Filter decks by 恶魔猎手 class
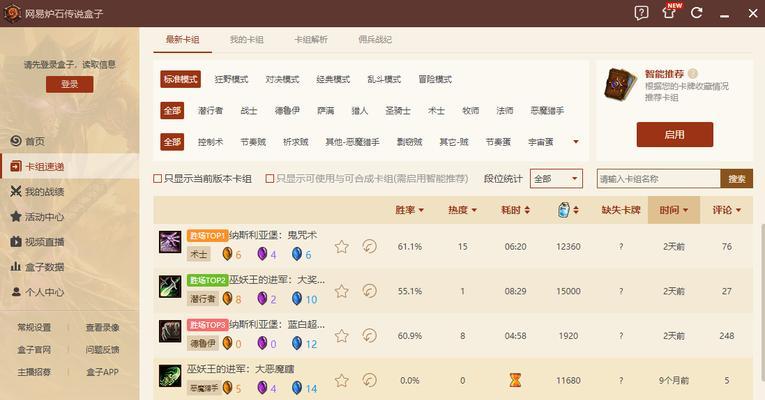This screenshot has width=765, height=400. pyautogui.click(x=547, y=111)
